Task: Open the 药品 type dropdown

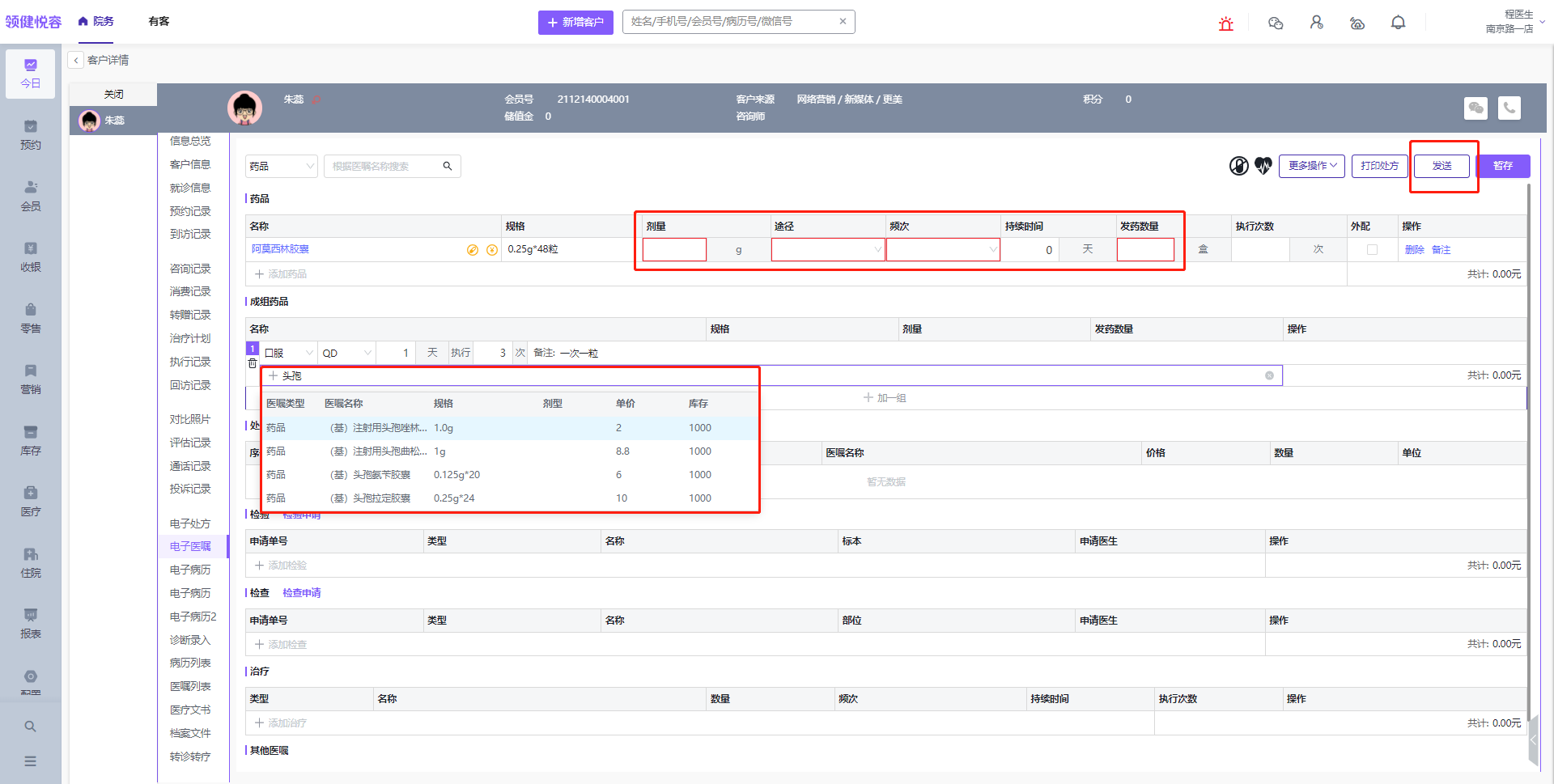Action: pyautogui.click(x=281, y=166)
